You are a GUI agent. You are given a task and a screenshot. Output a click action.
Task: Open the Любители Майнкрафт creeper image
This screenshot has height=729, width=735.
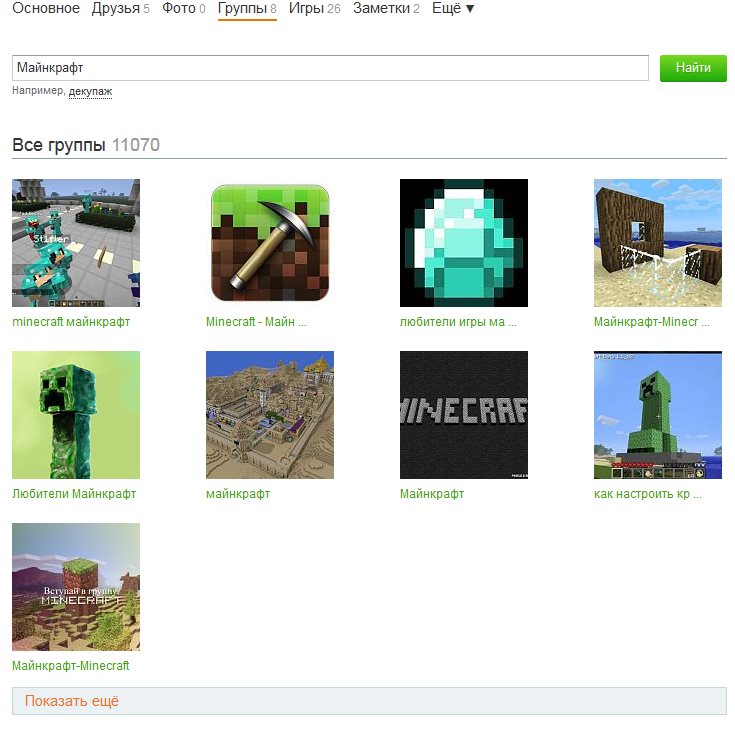click(x=76, y=415)
